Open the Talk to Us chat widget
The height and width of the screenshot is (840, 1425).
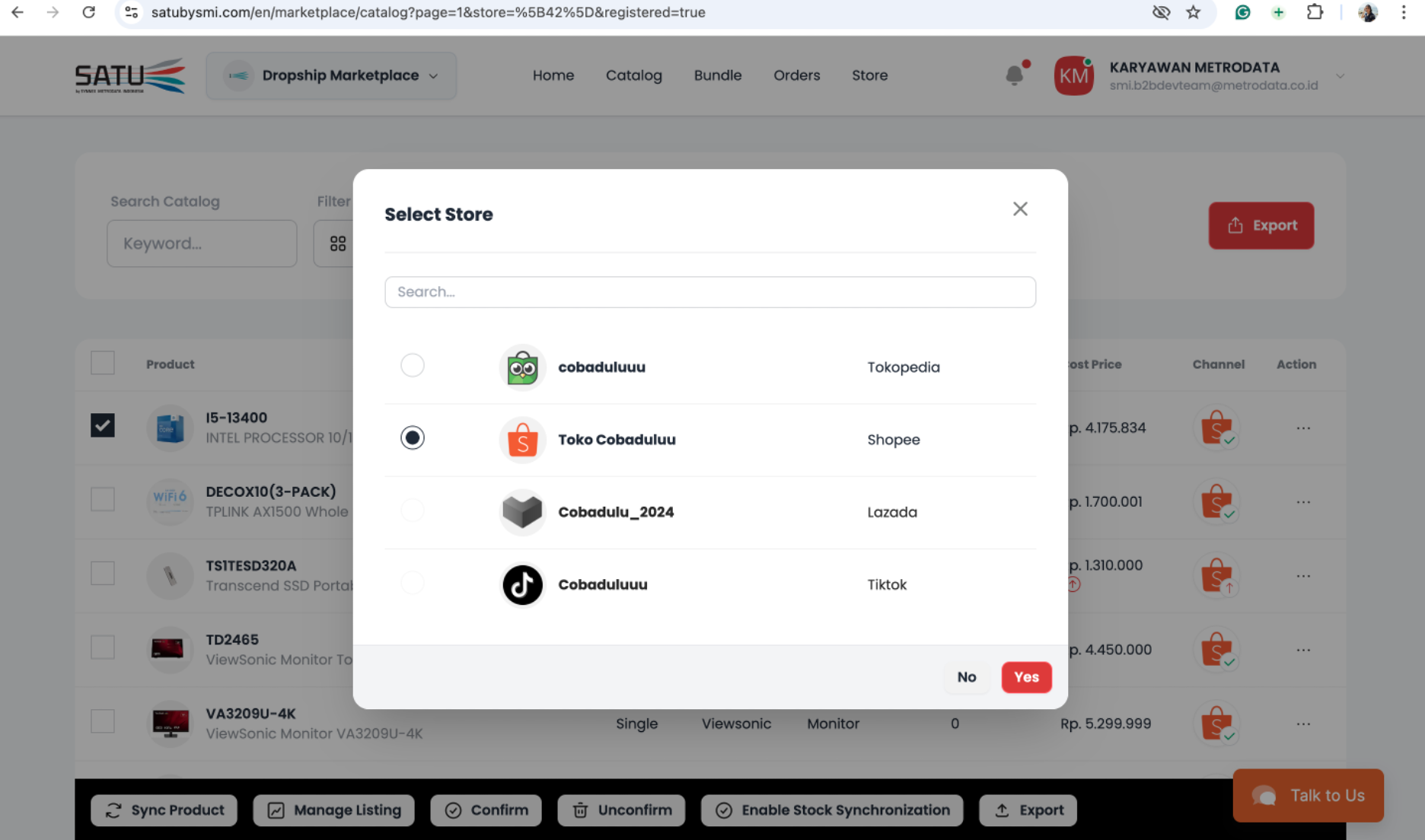(x=1308, y=795)
